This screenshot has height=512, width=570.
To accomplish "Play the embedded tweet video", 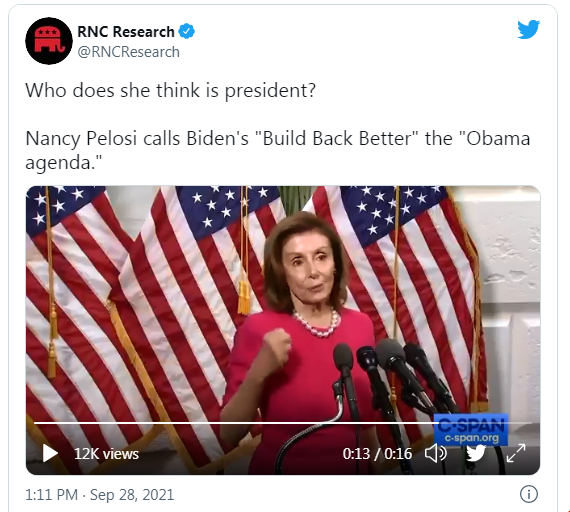I will click(x=50, y=453).
